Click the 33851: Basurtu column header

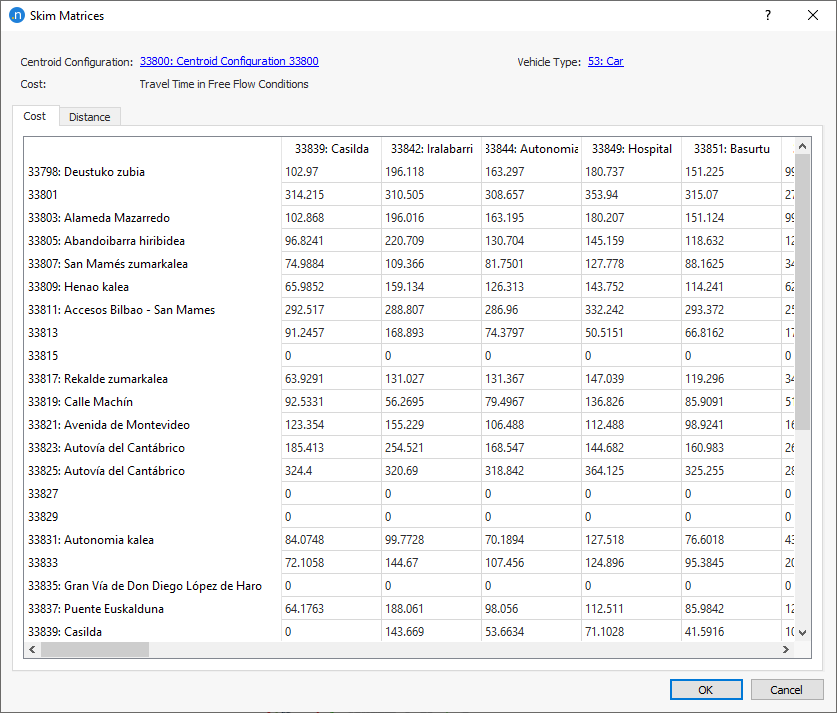click(x=731, y=149)
